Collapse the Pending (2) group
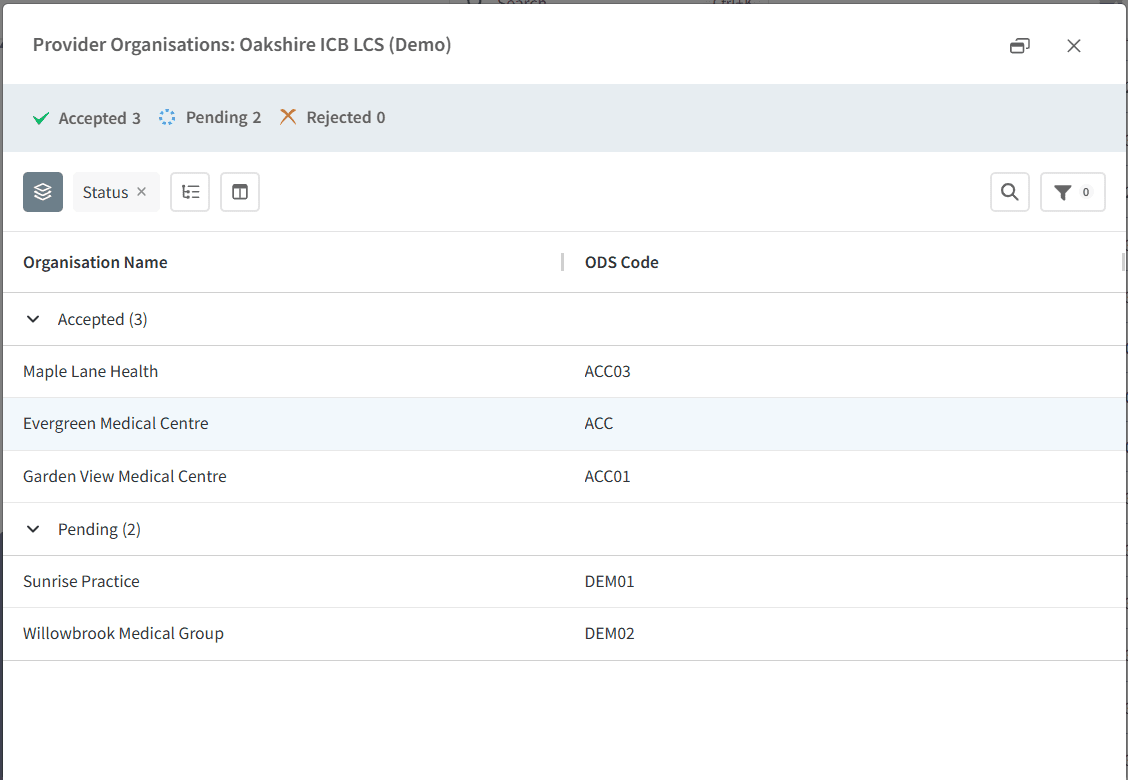 point(33,529)
